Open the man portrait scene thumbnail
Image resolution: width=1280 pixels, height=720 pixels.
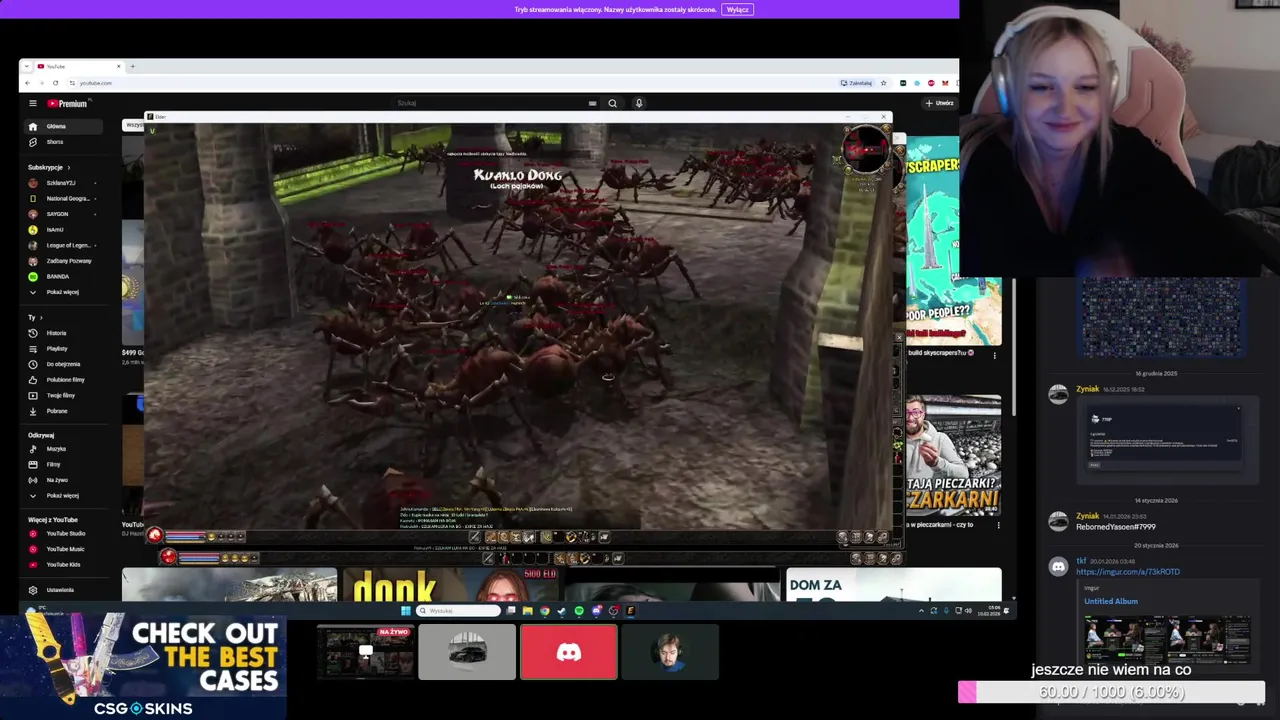(x=670, y=652)
